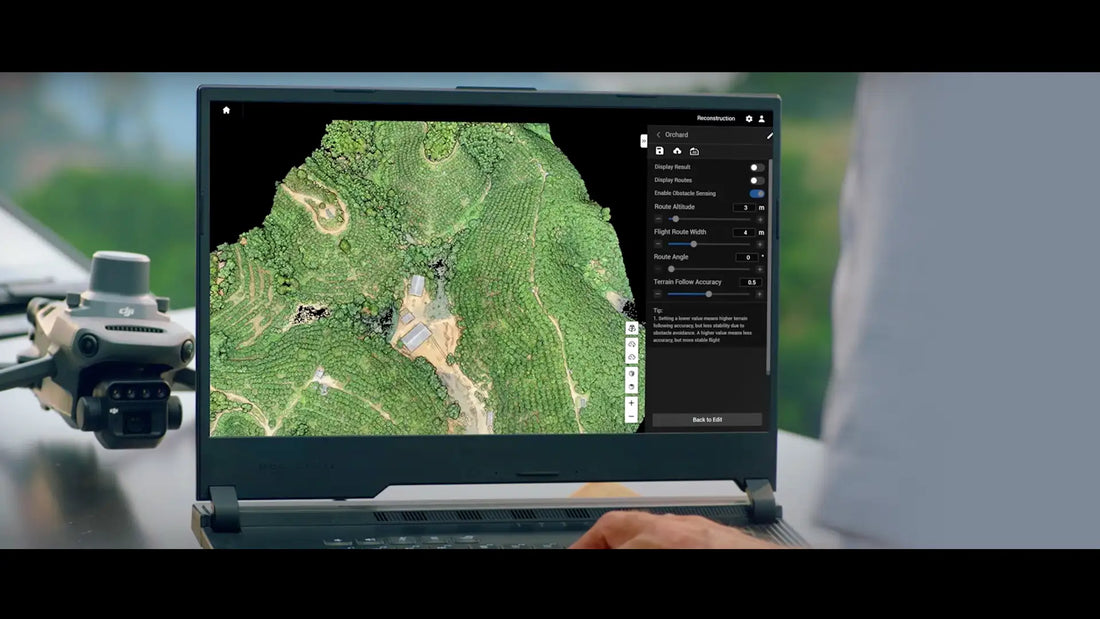
Task: Go back using the Orchard chevron
Action: [x=659, y=135]
